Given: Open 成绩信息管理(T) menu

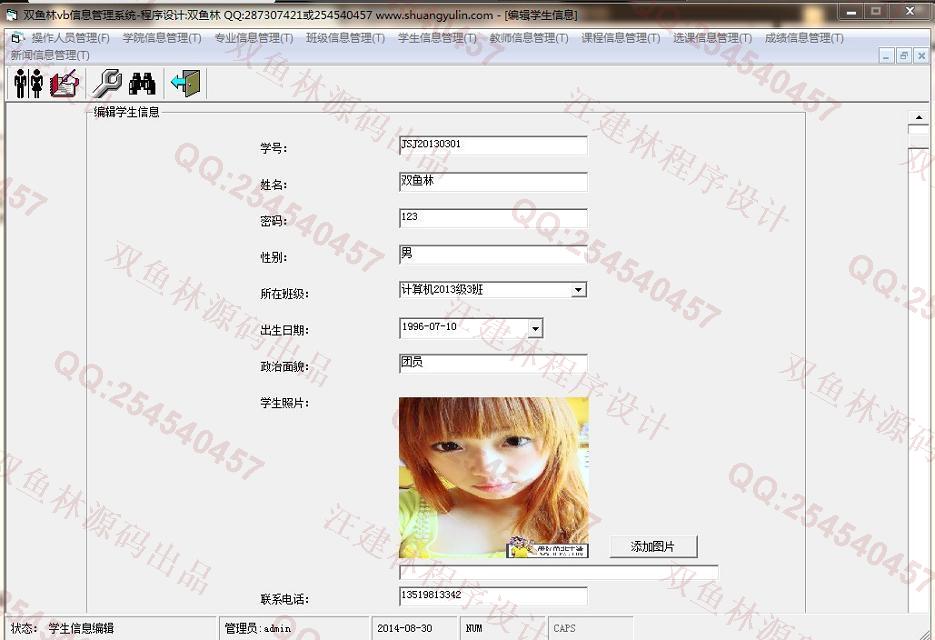Looking at the screenshot, I should 804,38.
